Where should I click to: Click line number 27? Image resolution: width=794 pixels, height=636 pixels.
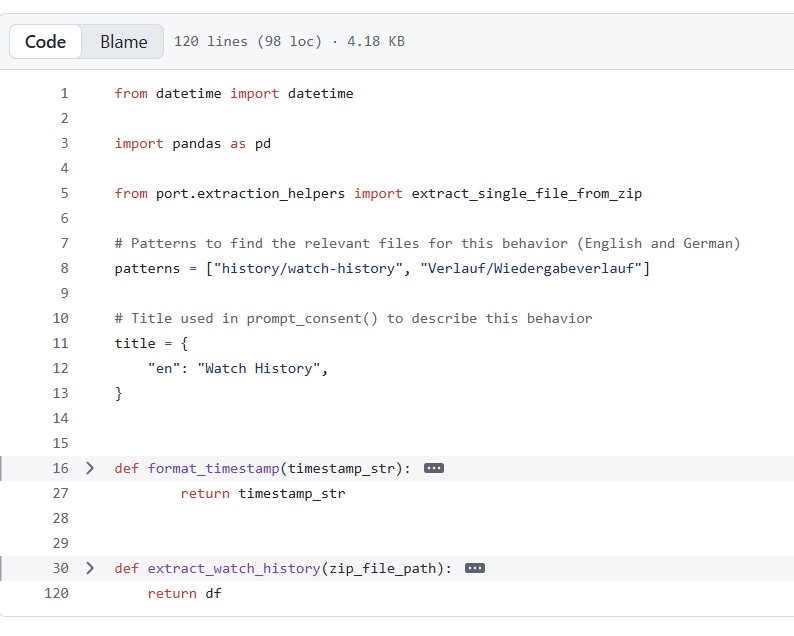tap(60, 493)
